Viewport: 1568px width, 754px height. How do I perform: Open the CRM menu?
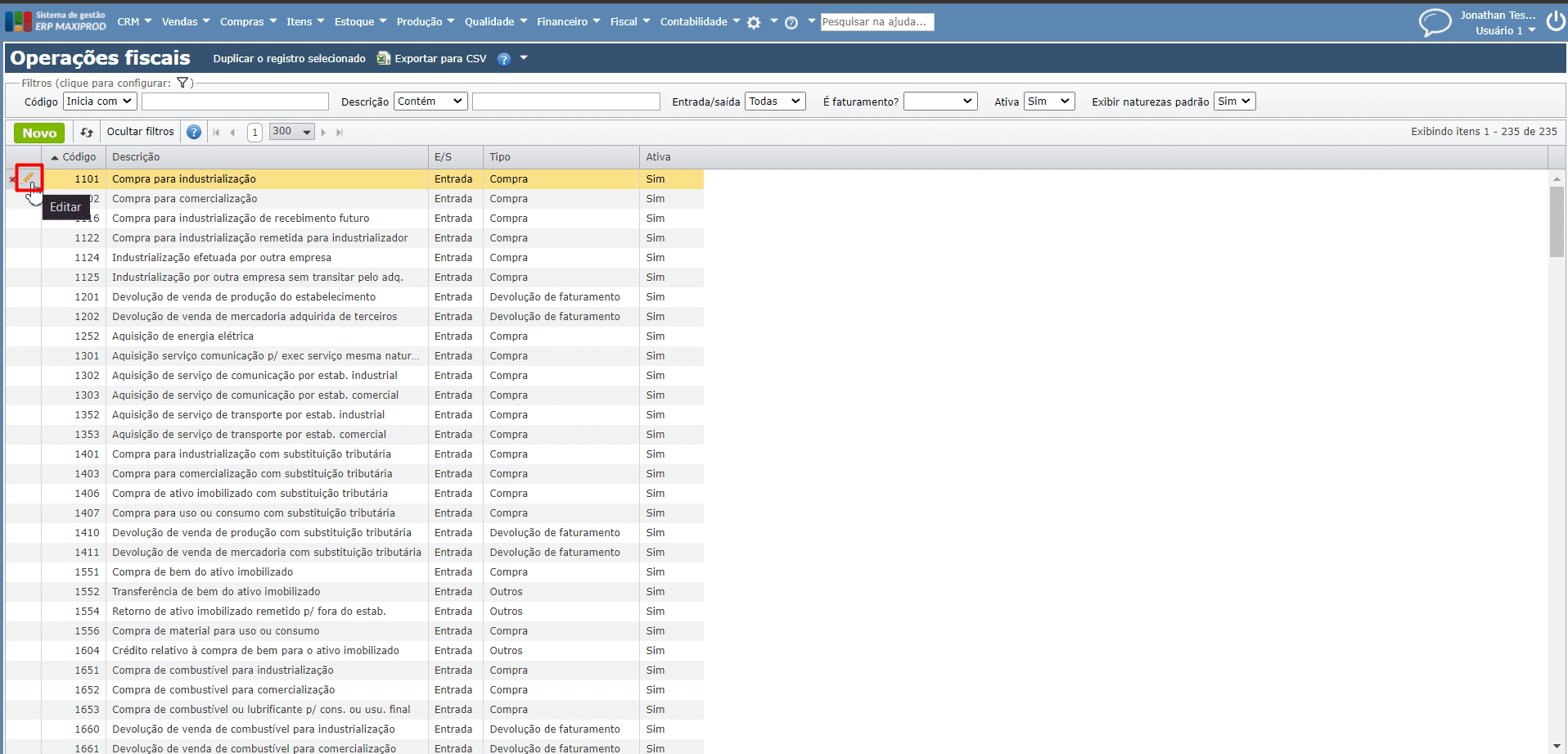click(135, 21)
